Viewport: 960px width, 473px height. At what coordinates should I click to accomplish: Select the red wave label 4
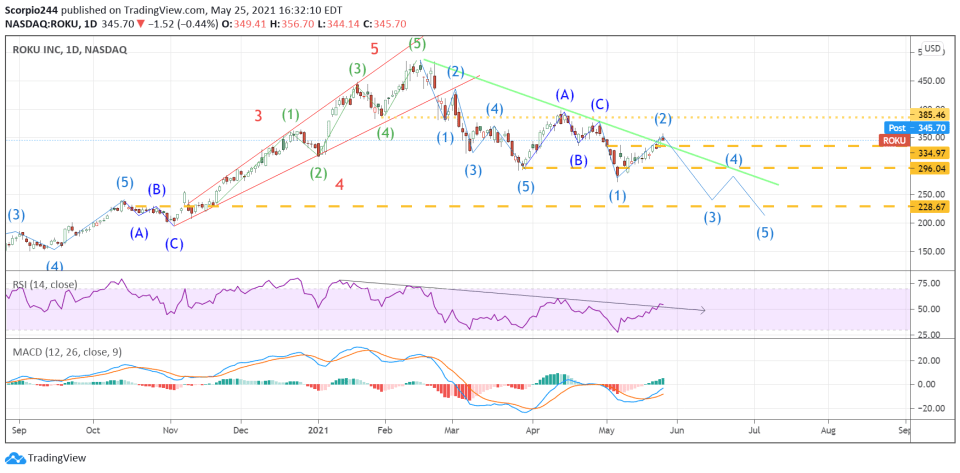(339, 184)
